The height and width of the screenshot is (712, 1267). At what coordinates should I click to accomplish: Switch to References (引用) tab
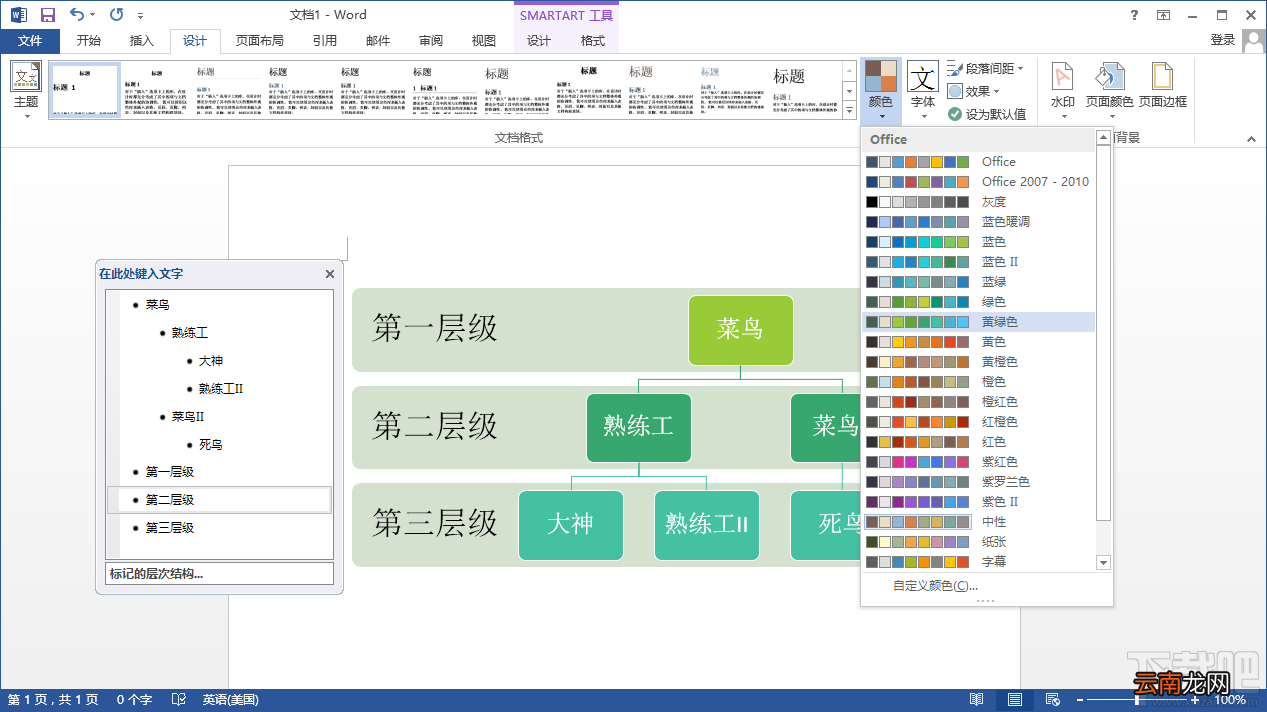[325, 41]
